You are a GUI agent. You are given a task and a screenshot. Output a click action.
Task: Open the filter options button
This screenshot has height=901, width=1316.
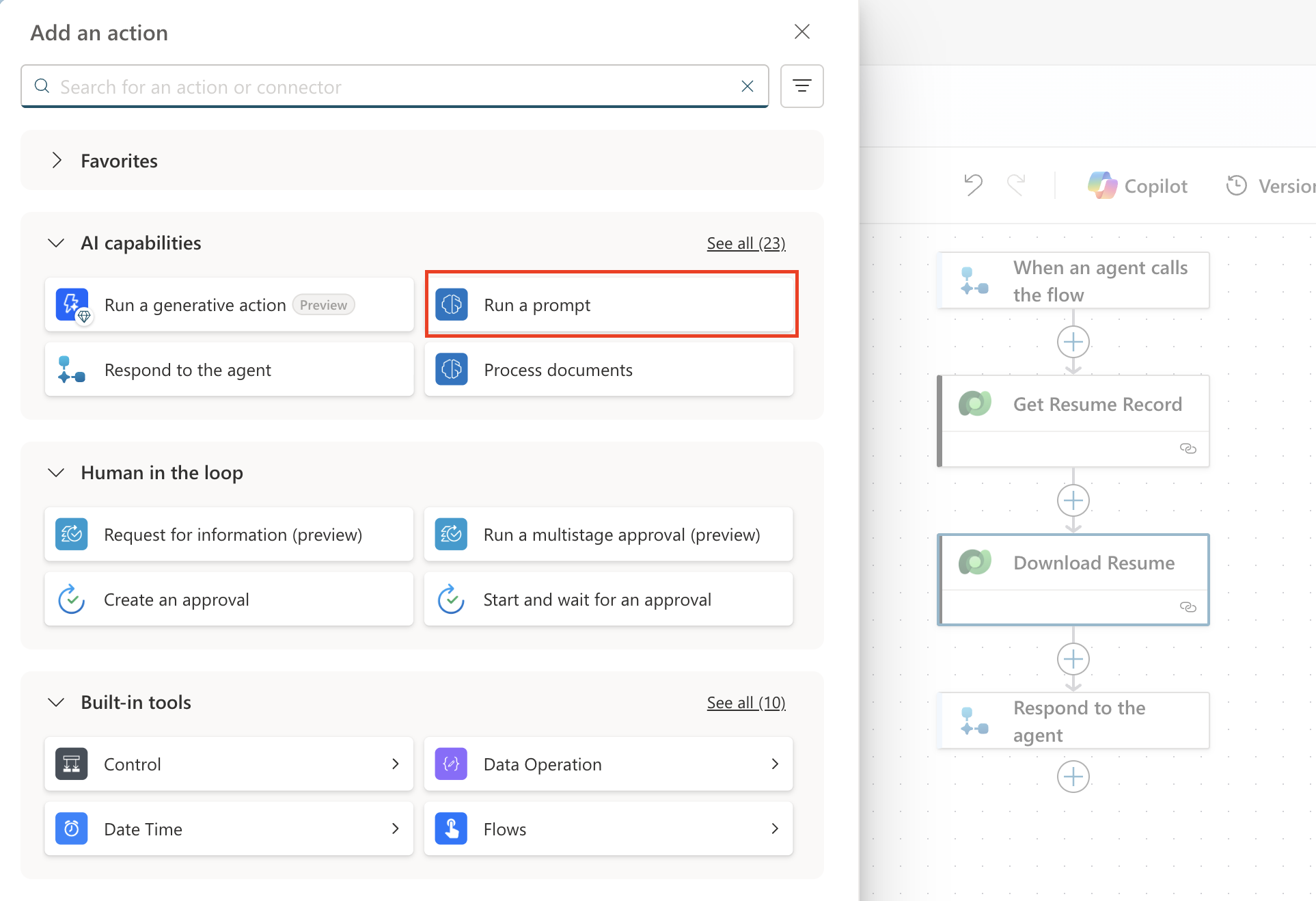[801, 86]
